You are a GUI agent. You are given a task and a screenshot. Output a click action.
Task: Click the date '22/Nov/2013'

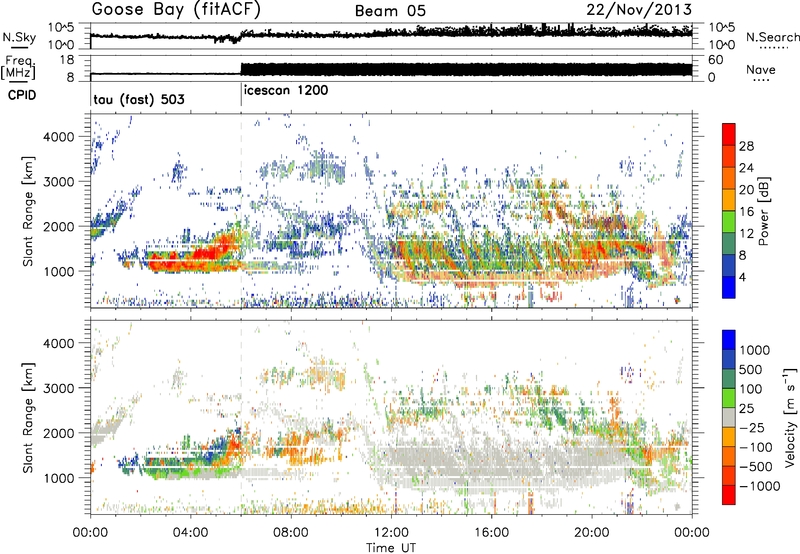pyautogui.click(x=639, y=9)
